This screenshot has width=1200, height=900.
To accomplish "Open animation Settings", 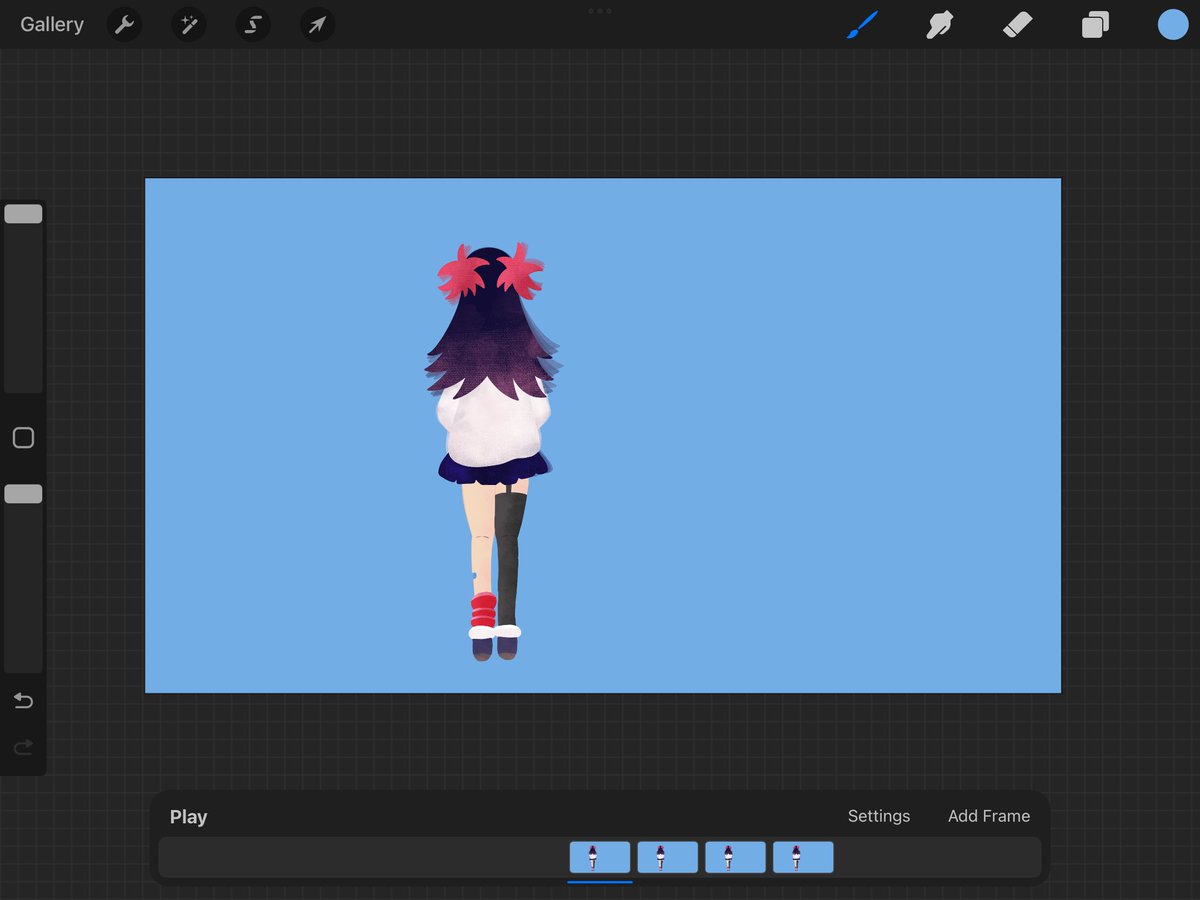I will point(879,816).
